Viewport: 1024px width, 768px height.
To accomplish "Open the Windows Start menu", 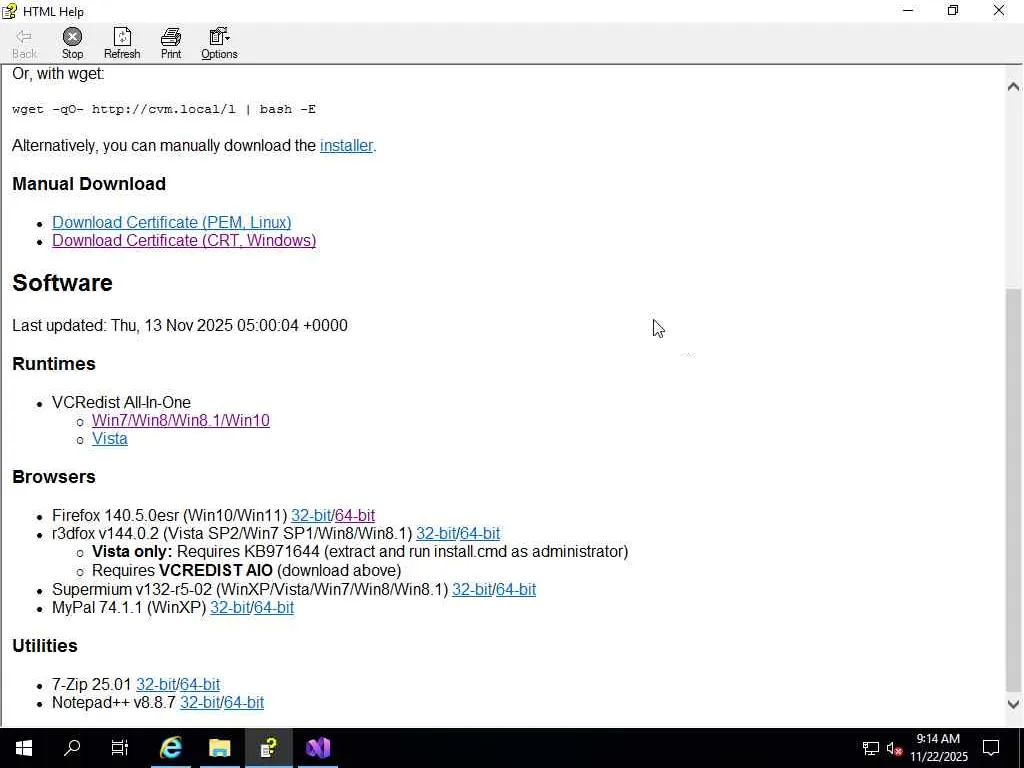I will pyautogui.click(x=24, y=748).
